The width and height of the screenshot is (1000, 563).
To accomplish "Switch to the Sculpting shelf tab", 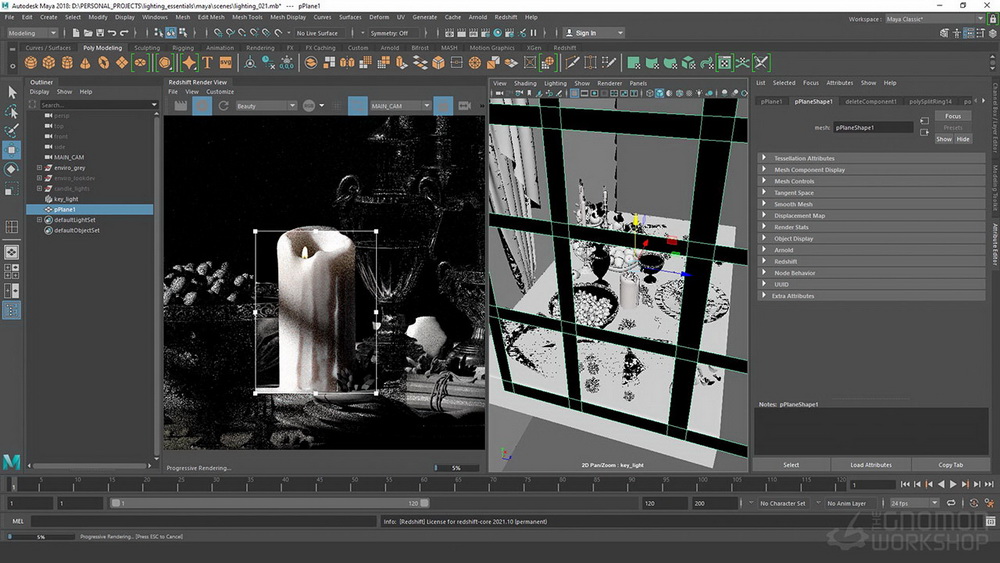I will pyautogui.click(x=147, y=48).
